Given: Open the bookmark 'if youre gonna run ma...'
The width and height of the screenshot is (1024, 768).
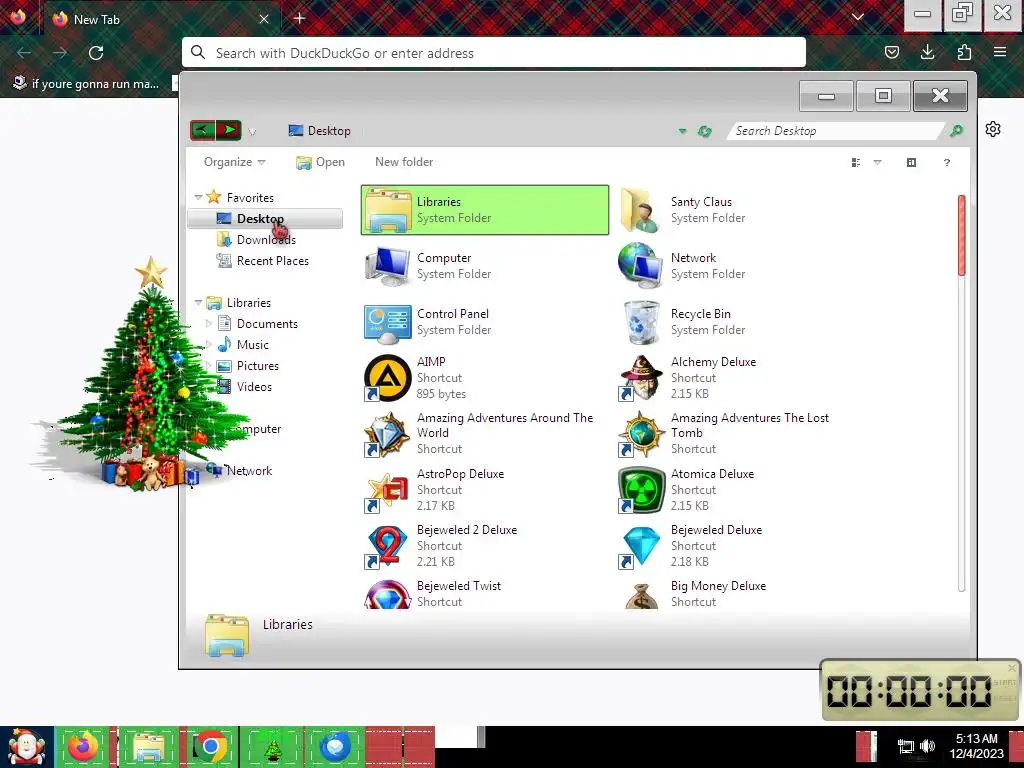Looking at the screenshot, I should pos(86,84).
